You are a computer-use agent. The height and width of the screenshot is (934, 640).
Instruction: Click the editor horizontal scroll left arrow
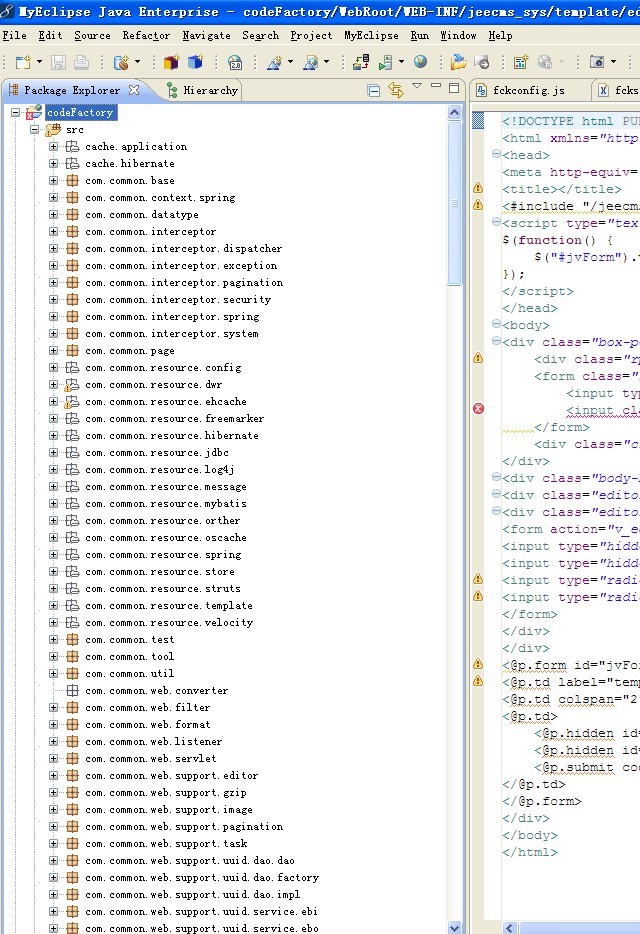coord(509,927)
